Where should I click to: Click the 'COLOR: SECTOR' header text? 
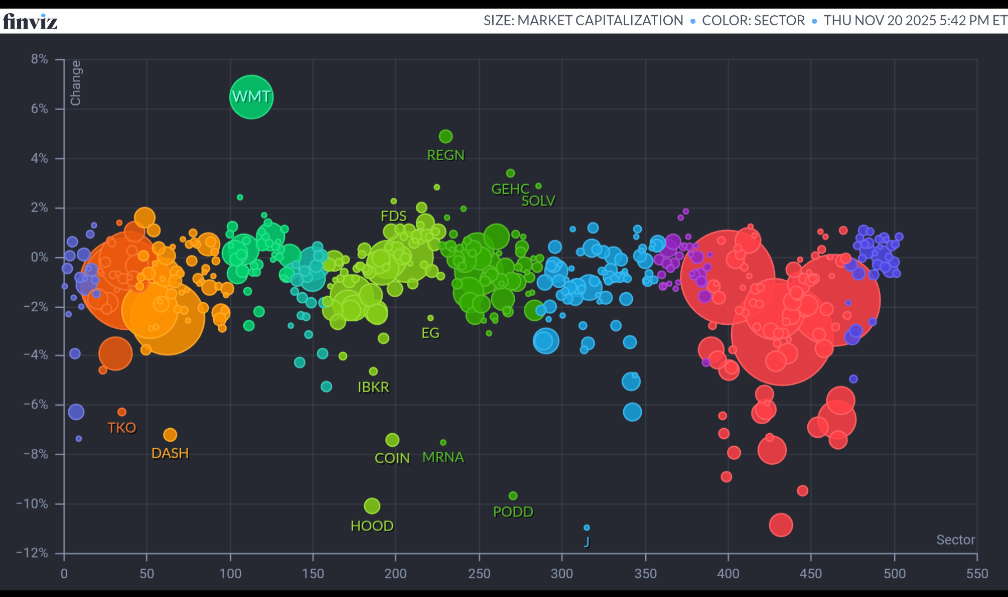tap(753, 21)
